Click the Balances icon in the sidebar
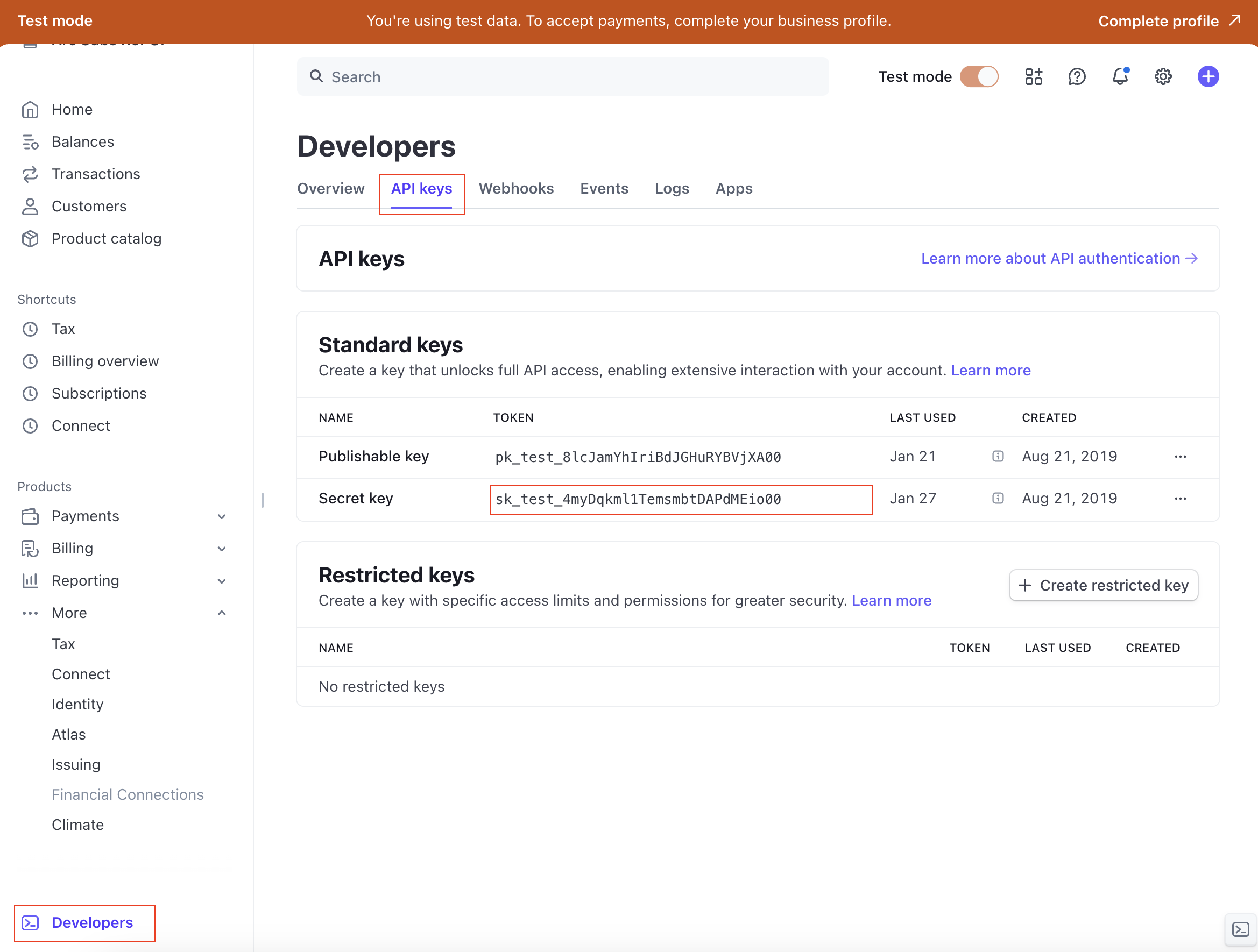Viewport: 1258px width, 952px height. (x=30, y=142)
